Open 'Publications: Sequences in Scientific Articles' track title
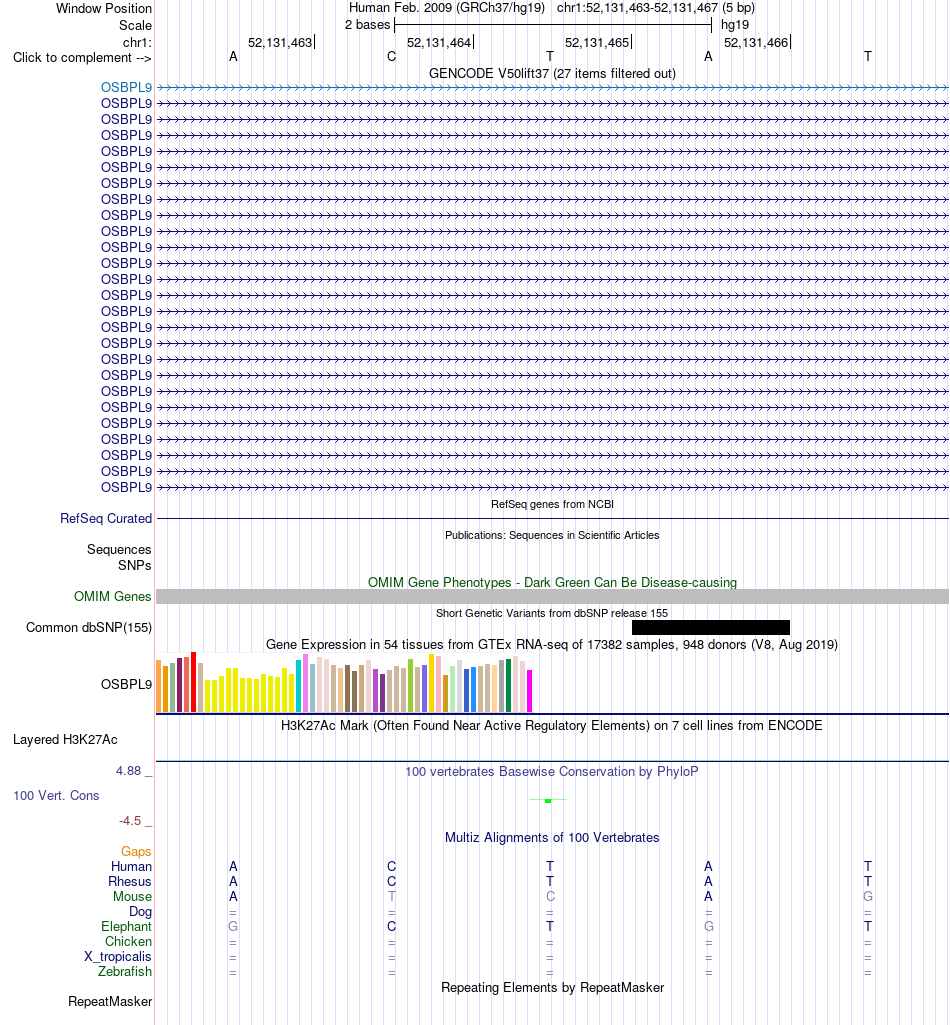 point(552,535)
